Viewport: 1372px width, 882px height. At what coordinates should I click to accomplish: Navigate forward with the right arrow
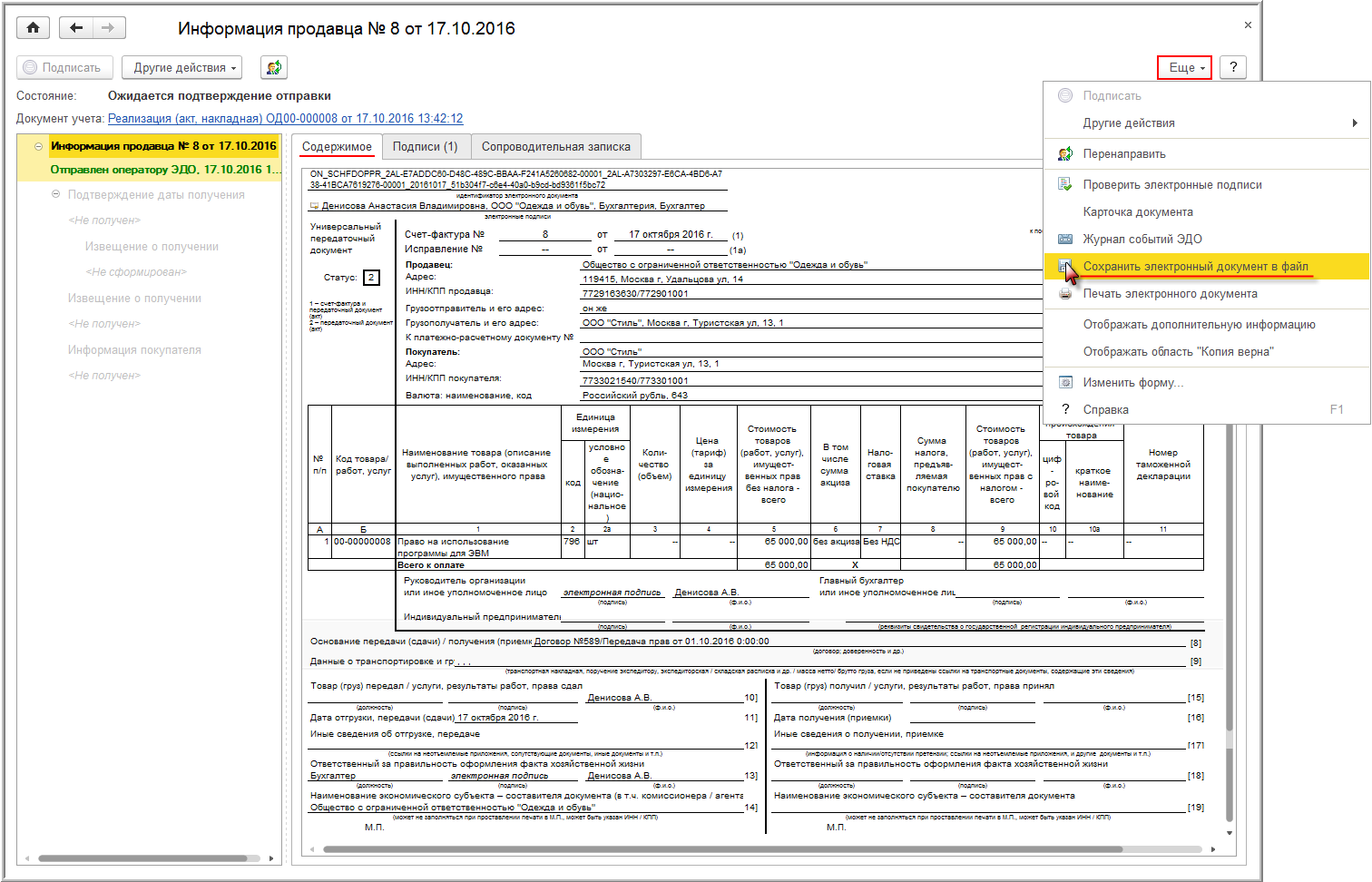point(109,28)
